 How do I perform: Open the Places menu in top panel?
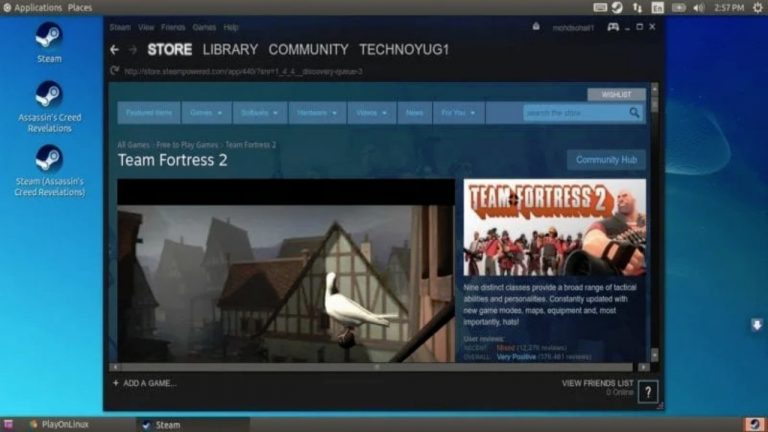click(80, 7)
